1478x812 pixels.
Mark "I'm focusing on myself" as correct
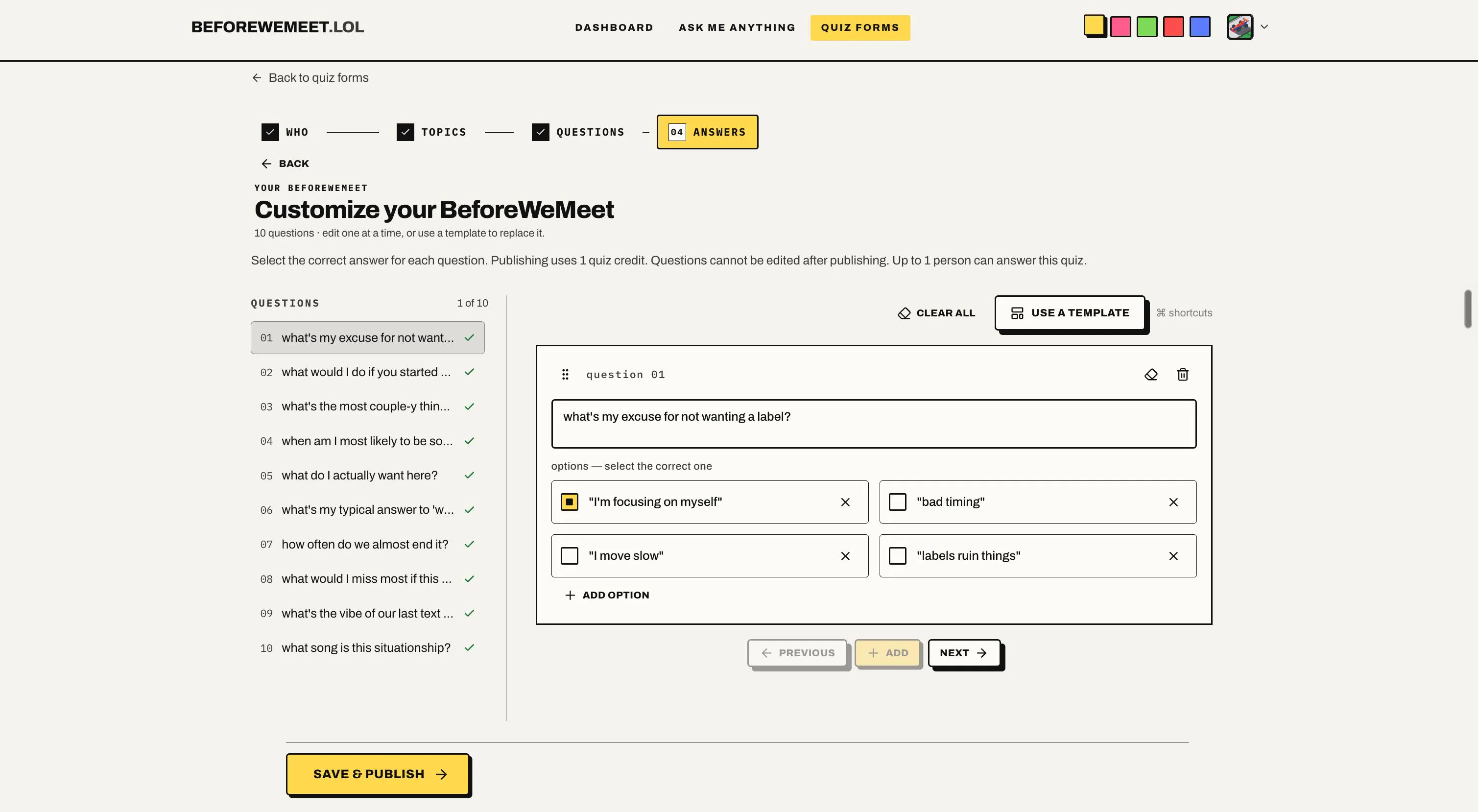click(x=569, y=502)
